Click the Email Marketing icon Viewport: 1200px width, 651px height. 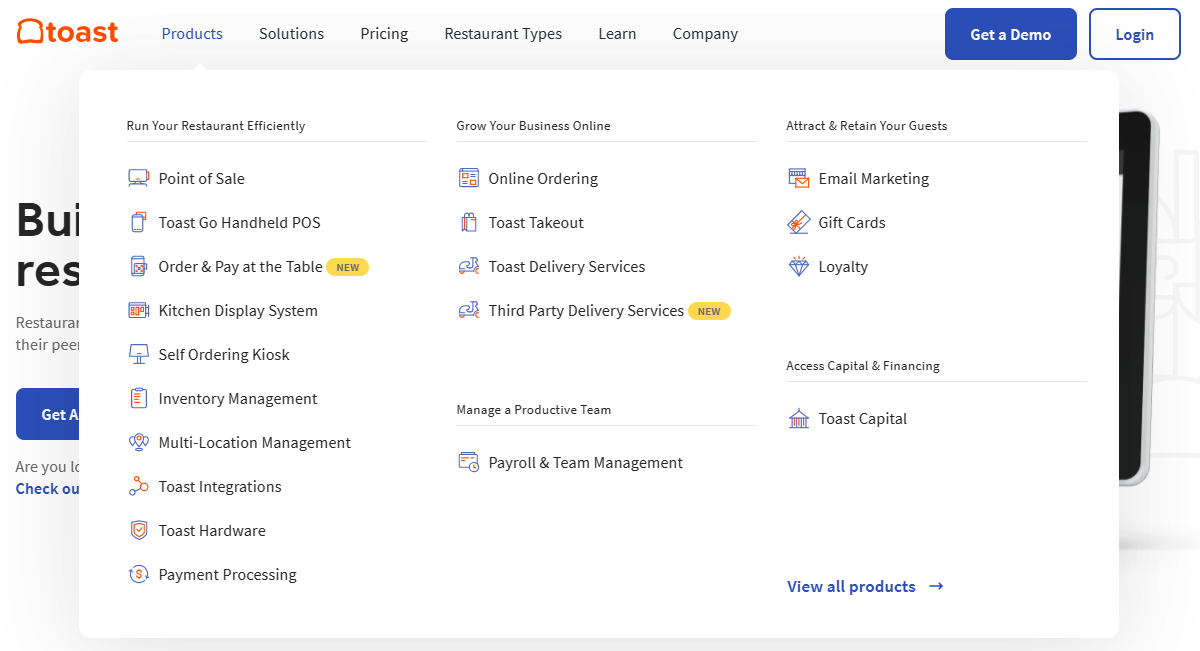point(798,179)
